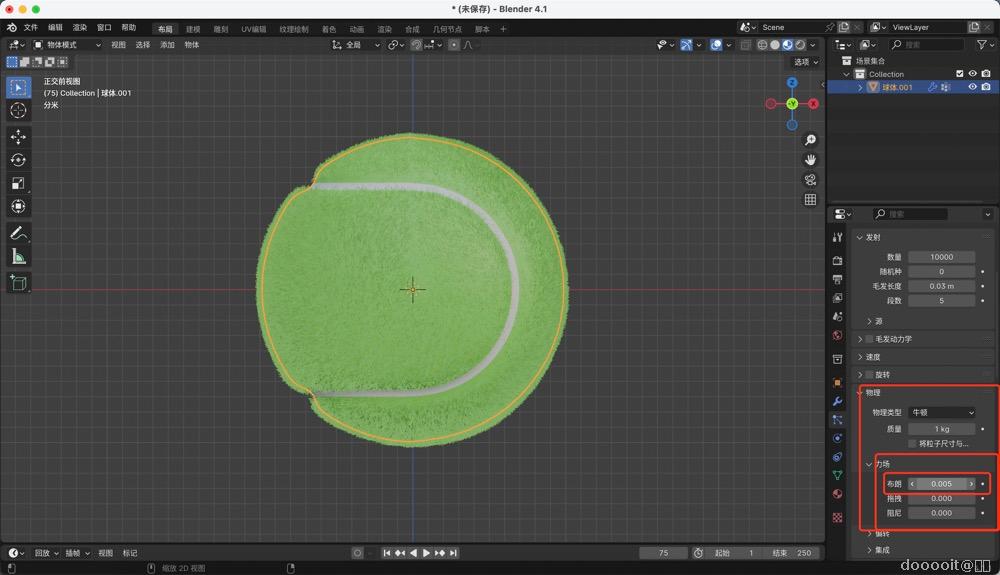Open the 物体模式 mode dropdown

coord(68,45)
